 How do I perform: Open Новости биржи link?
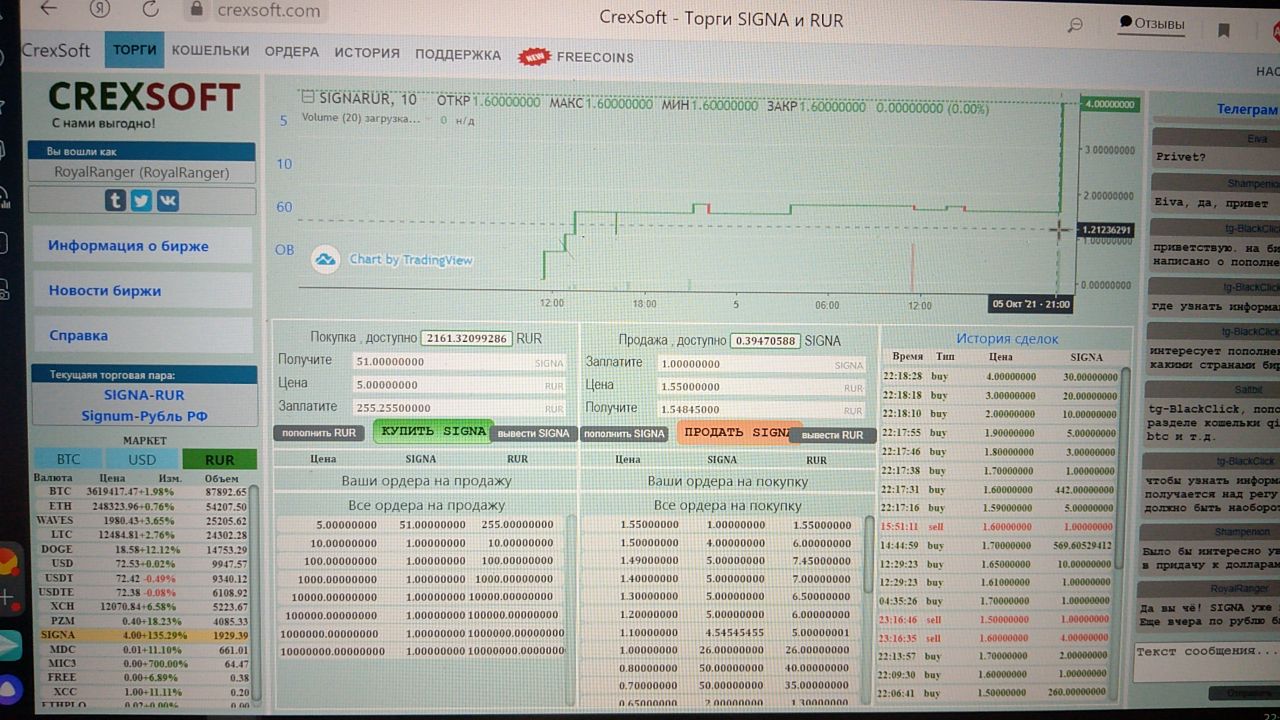[x=142, y=290]
